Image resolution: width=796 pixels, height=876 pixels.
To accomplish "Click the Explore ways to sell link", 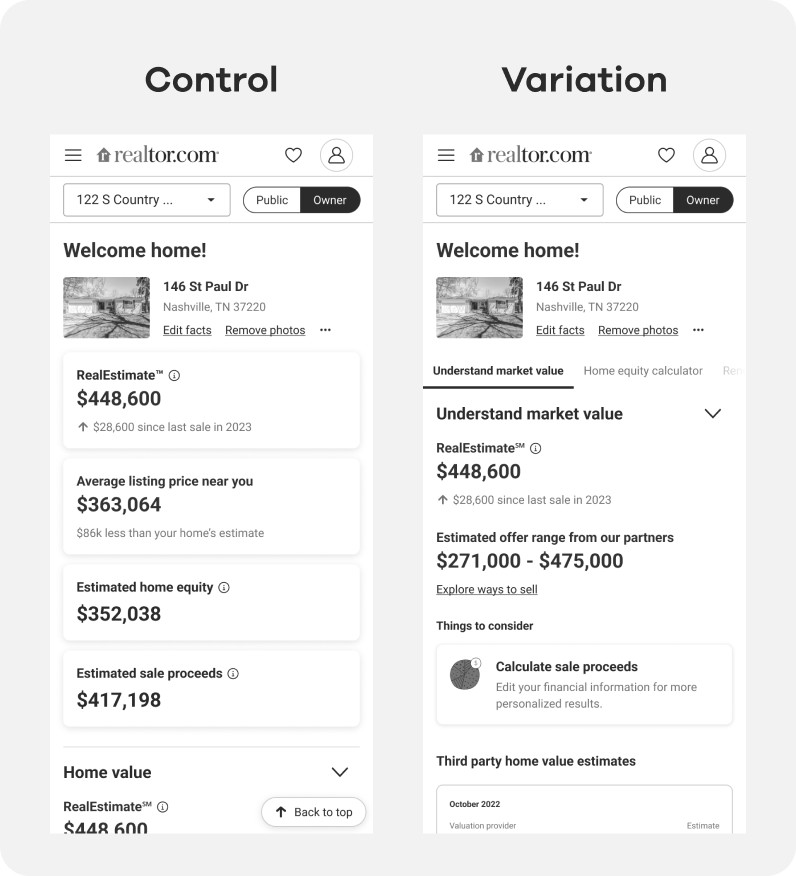I will click(x=487, y=590).
